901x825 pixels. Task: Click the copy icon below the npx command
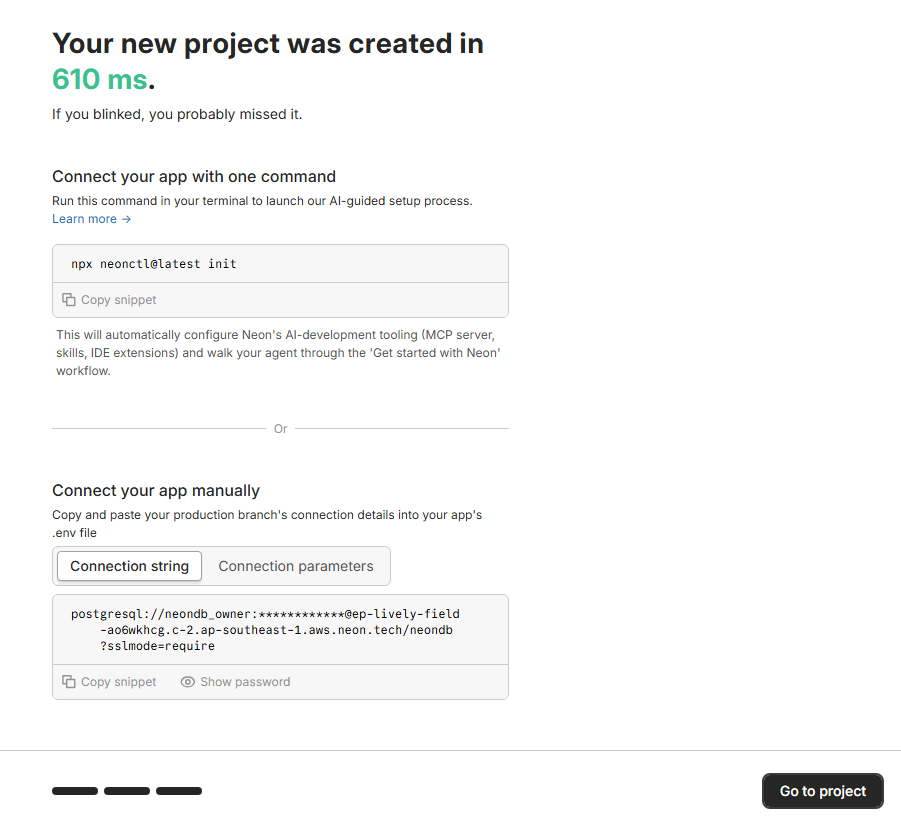(69, 300)
